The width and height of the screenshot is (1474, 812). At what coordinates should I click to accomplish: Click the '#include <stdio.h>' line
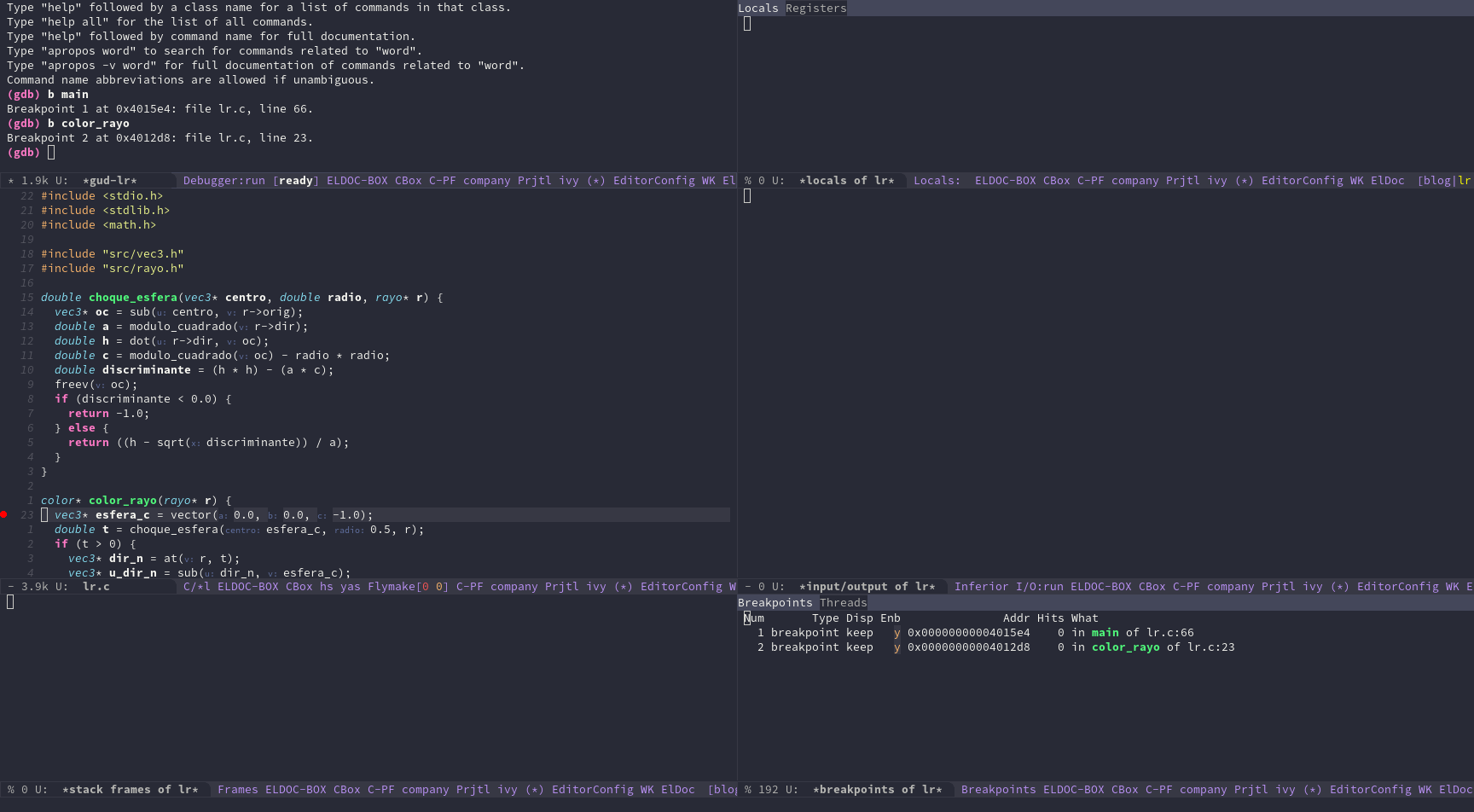point(102,196)
